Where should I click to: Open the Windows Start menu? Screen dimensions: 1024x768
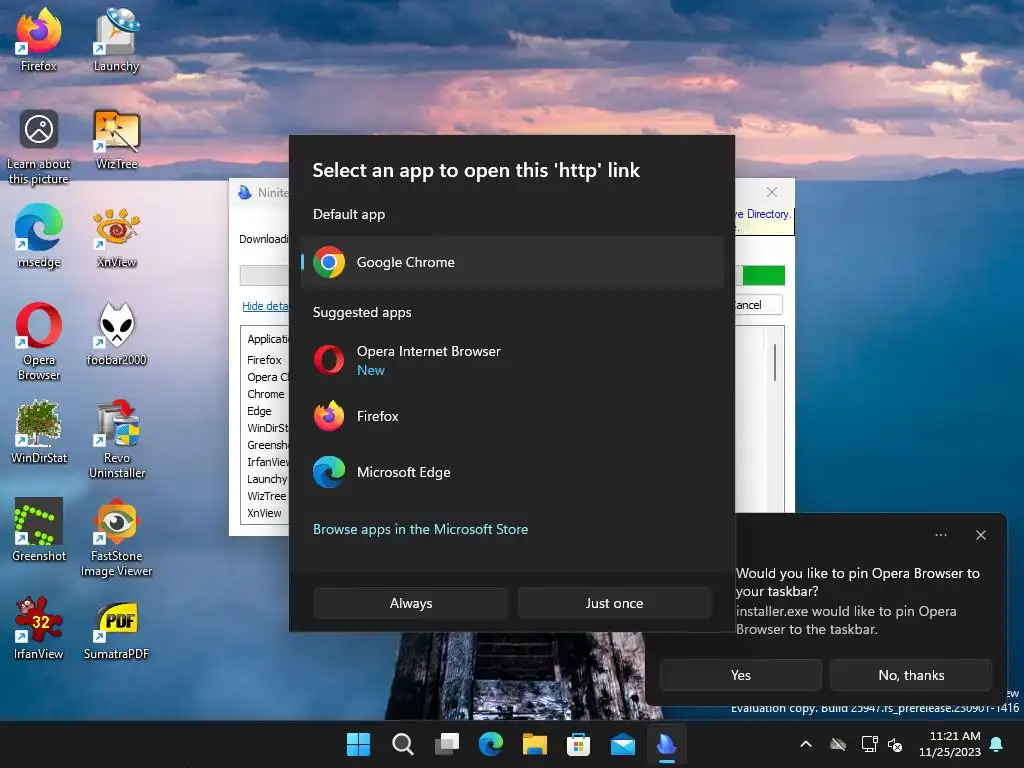(x=358, y=744)
